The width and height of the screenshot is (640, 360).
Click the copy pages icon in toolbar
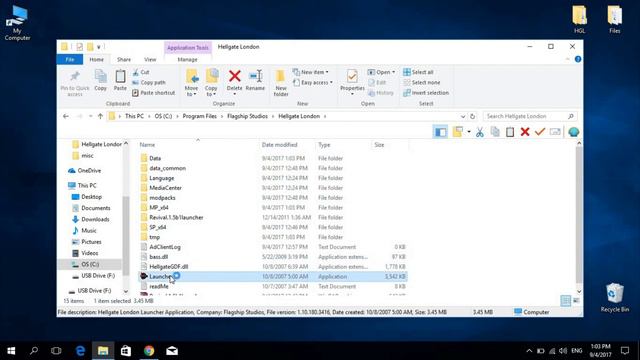click(495, 132)
